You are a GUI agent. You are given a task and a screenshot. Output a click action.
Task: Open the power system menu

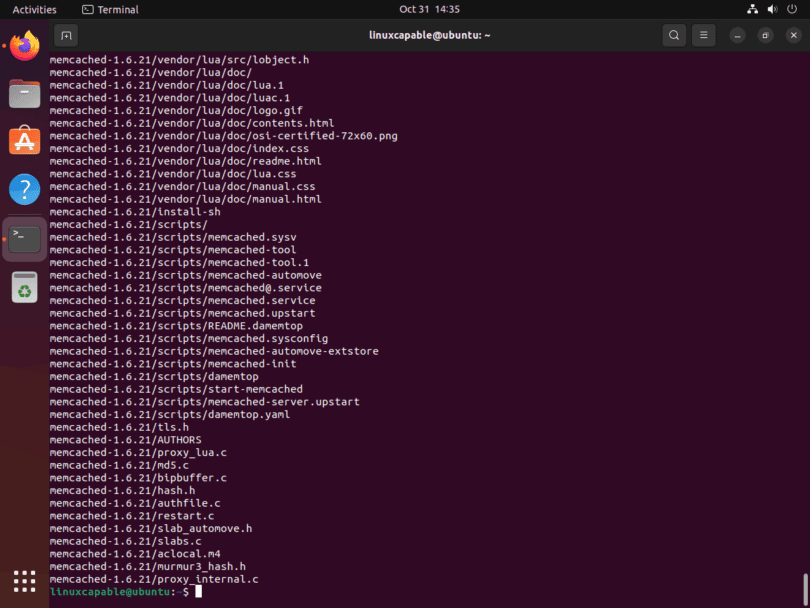(x=792, y=9)
